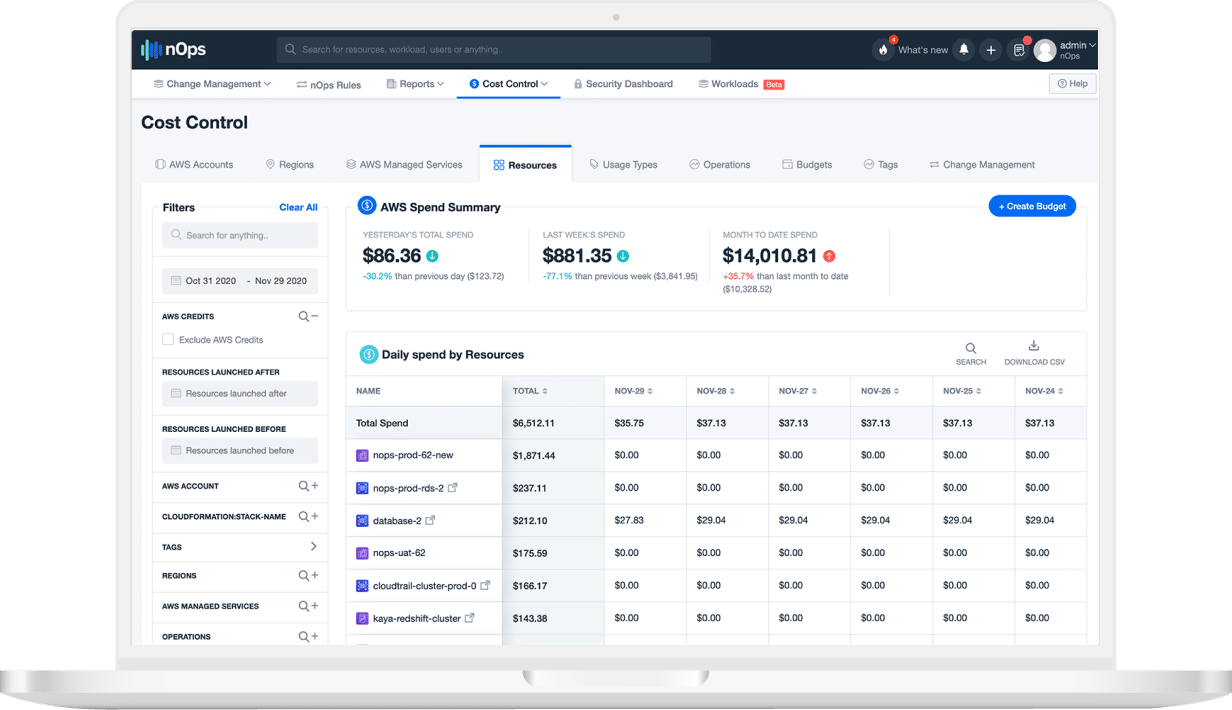Expand the TAGS filter chevron
The width and height of the screenshot is (1232, 710).
point(314,547)
